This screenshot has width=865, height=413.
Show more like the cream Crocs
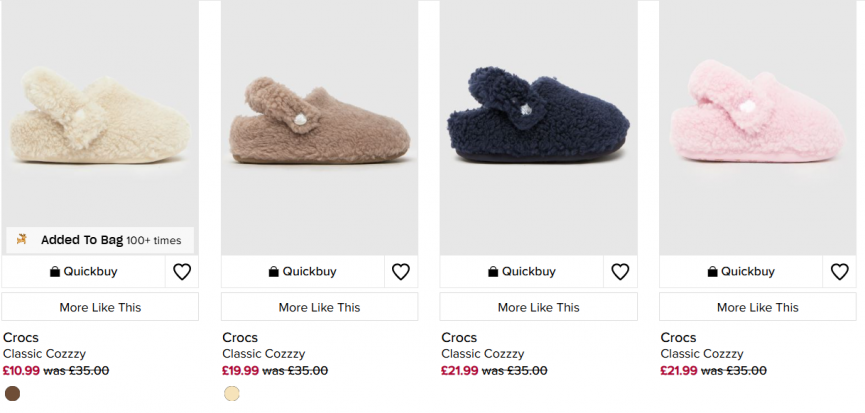(100, 307)
